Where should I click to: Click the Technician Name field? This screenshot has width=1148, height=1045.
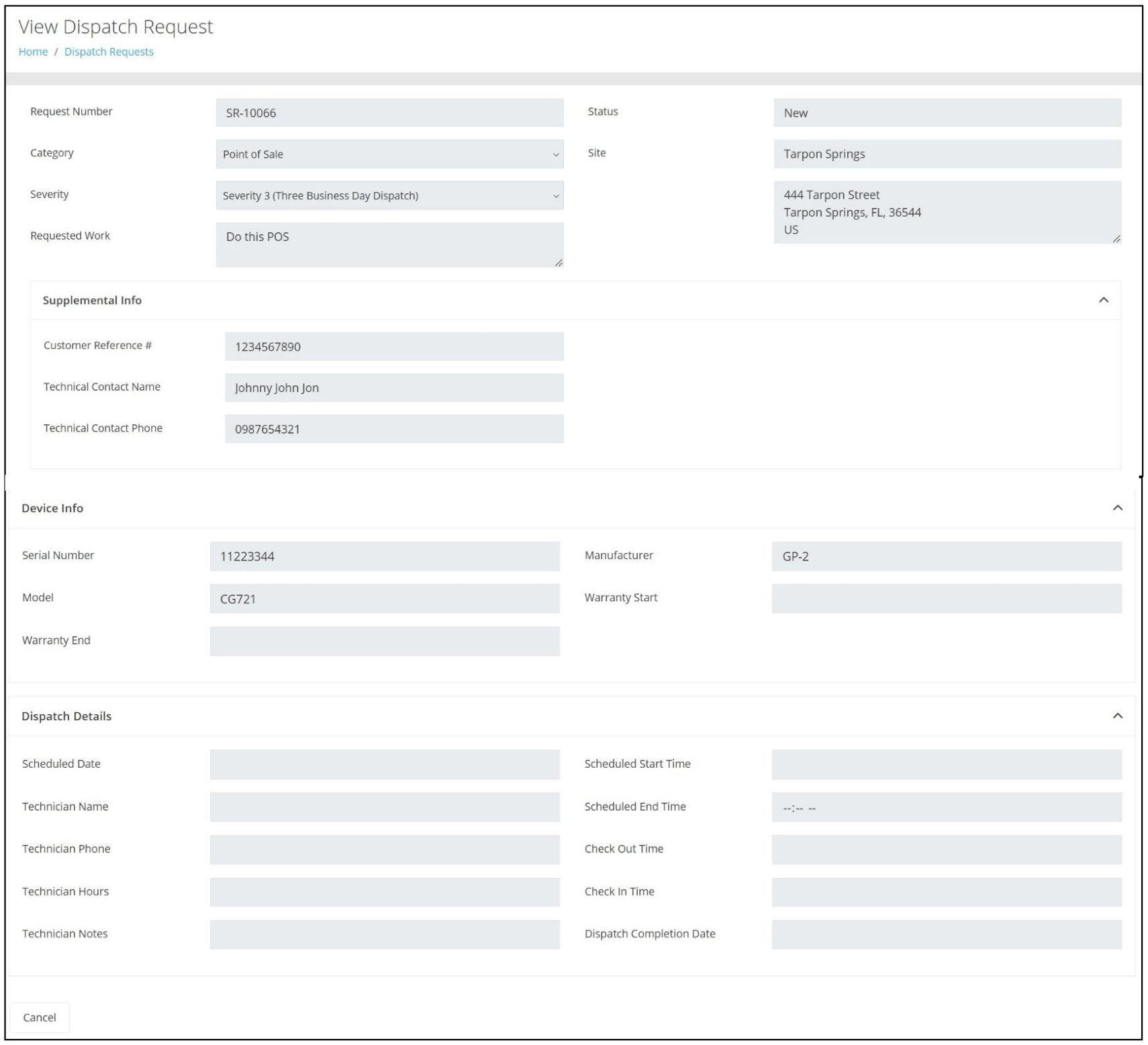[x=385, y=807]
